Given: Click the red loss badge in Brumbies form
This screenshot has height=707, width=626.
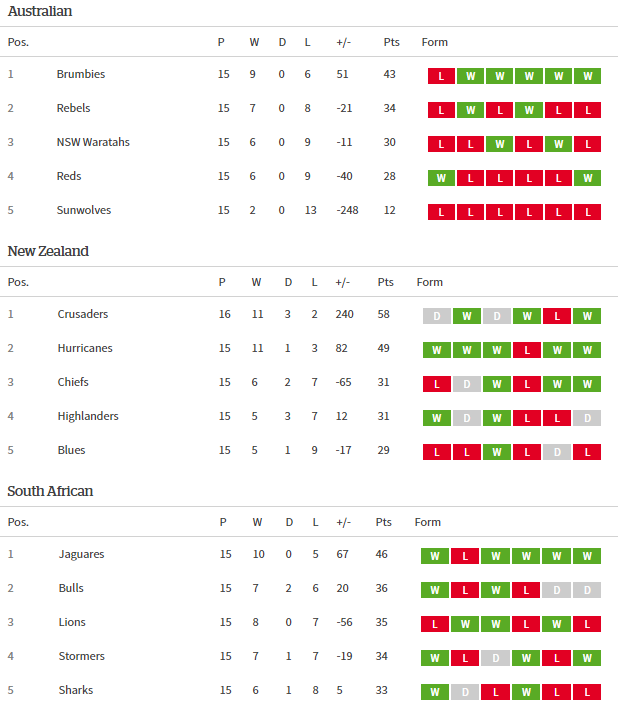Looking at the screenshot, I should [x=441, y=76].
